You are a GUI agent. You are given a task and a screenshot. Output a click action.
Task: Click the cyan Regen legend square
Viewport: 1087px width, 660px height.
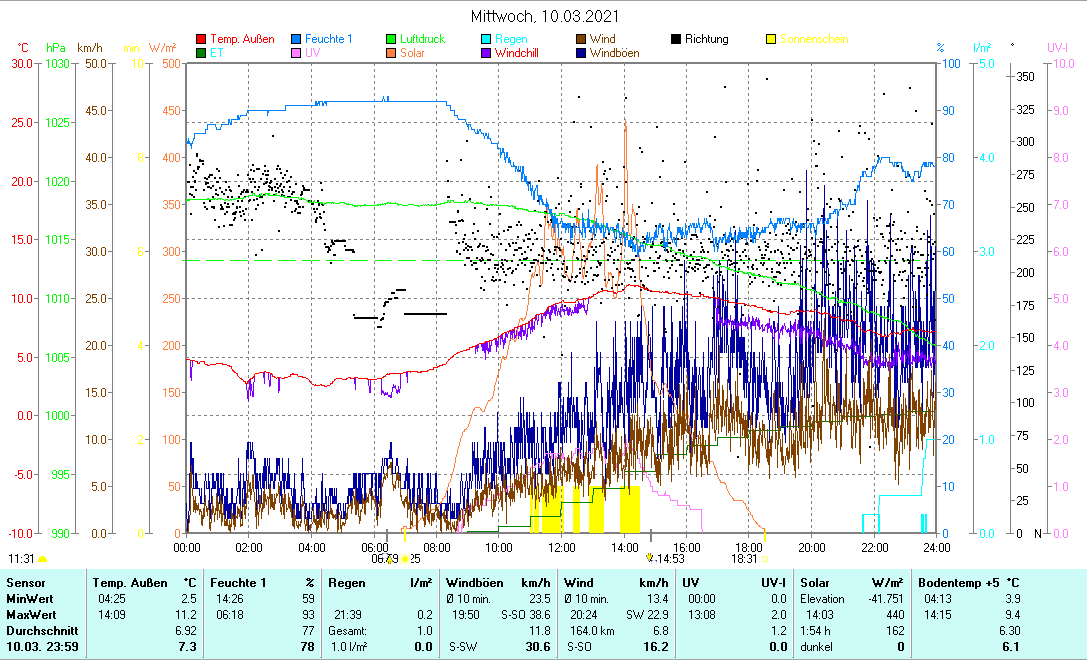point(487,40)
